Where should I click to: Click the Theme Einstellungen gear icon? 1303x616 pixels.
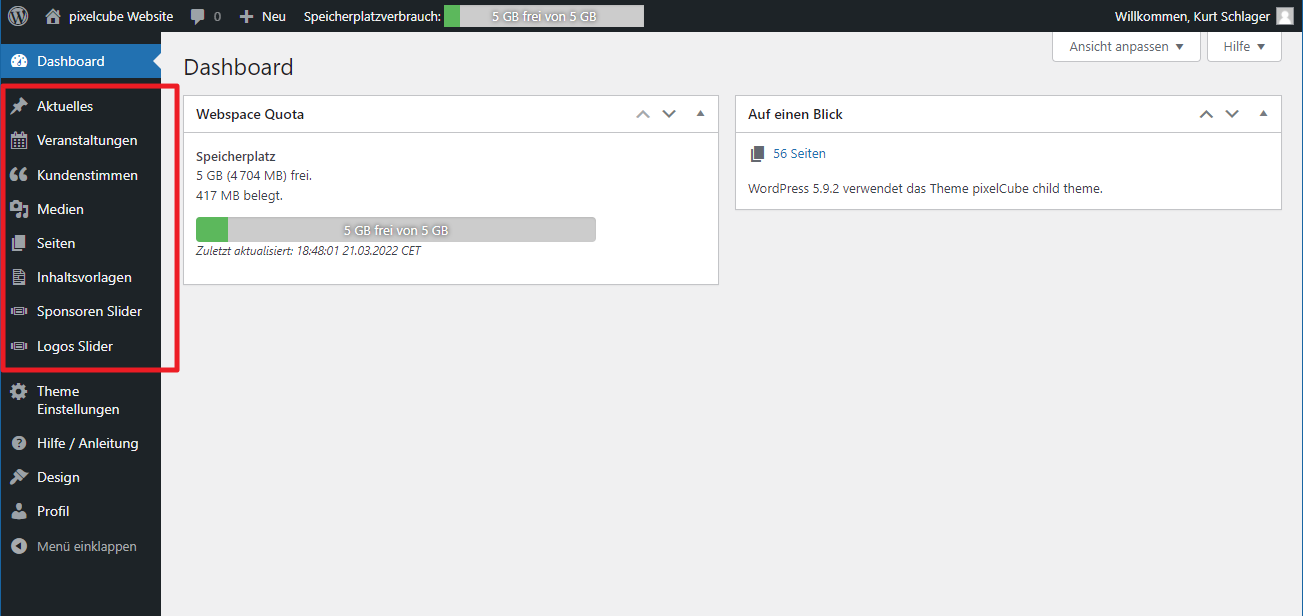click(19, 392)
